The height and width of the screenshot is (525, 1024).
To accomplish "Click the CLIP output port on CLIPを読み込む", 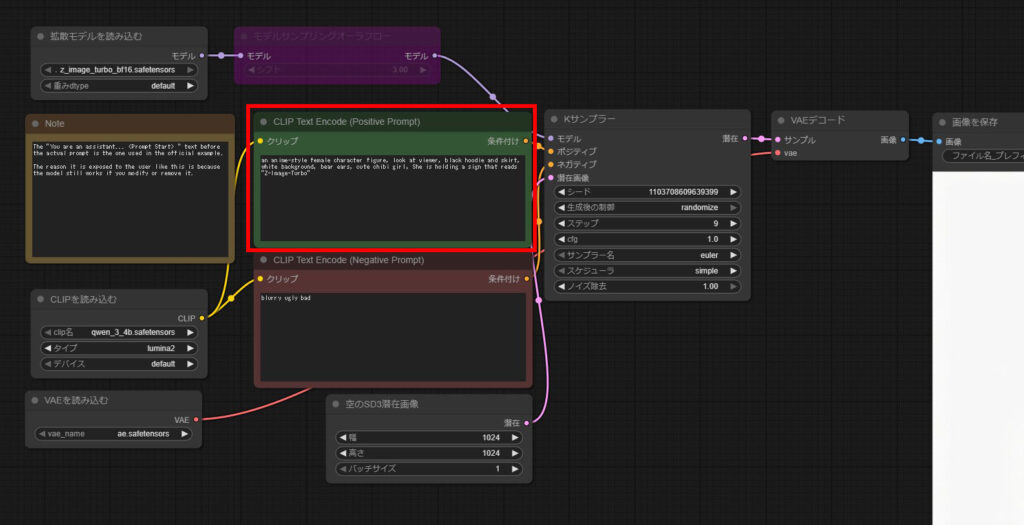I will pyautogui.click(x=202, y=318).
